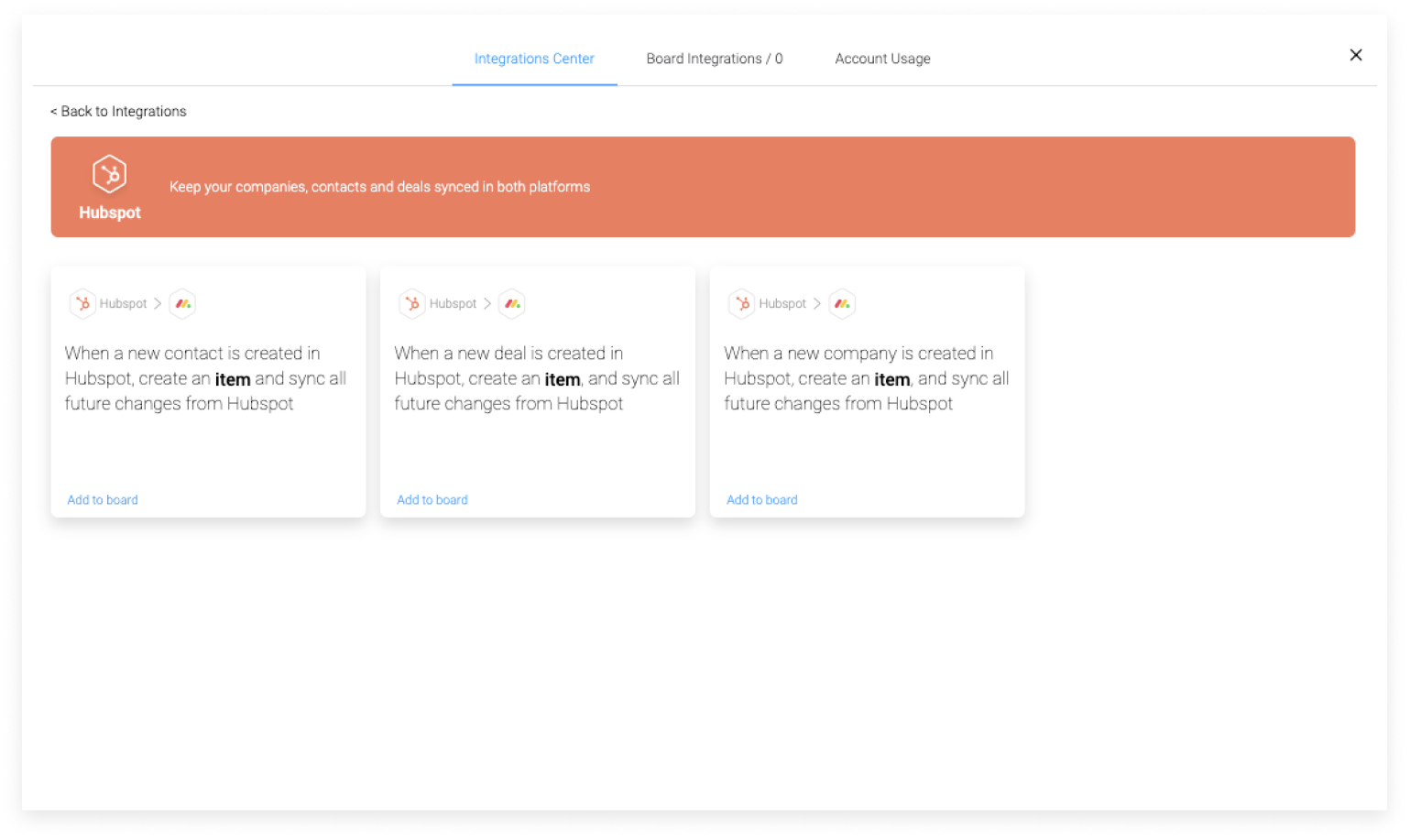Click the Hubspot label on the deal card
1410x840 pixels.
453,303
